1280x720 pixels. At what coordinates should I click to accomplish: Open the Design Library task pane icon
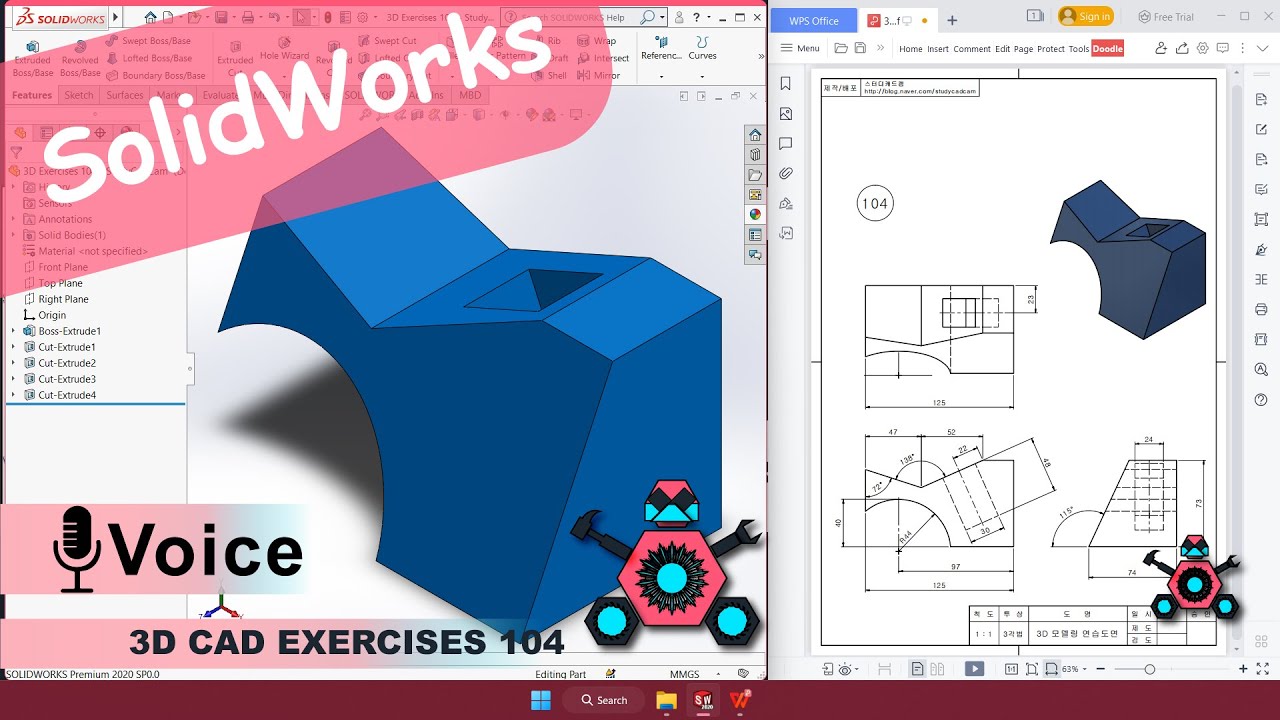click(755, 155)
